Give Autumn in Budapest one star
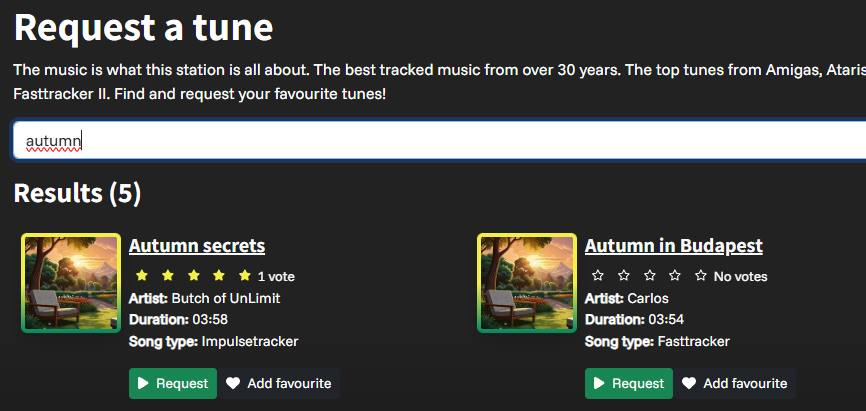Image resolution: width=866 pixels, height=411 pixels. click(x=598, y=275)
